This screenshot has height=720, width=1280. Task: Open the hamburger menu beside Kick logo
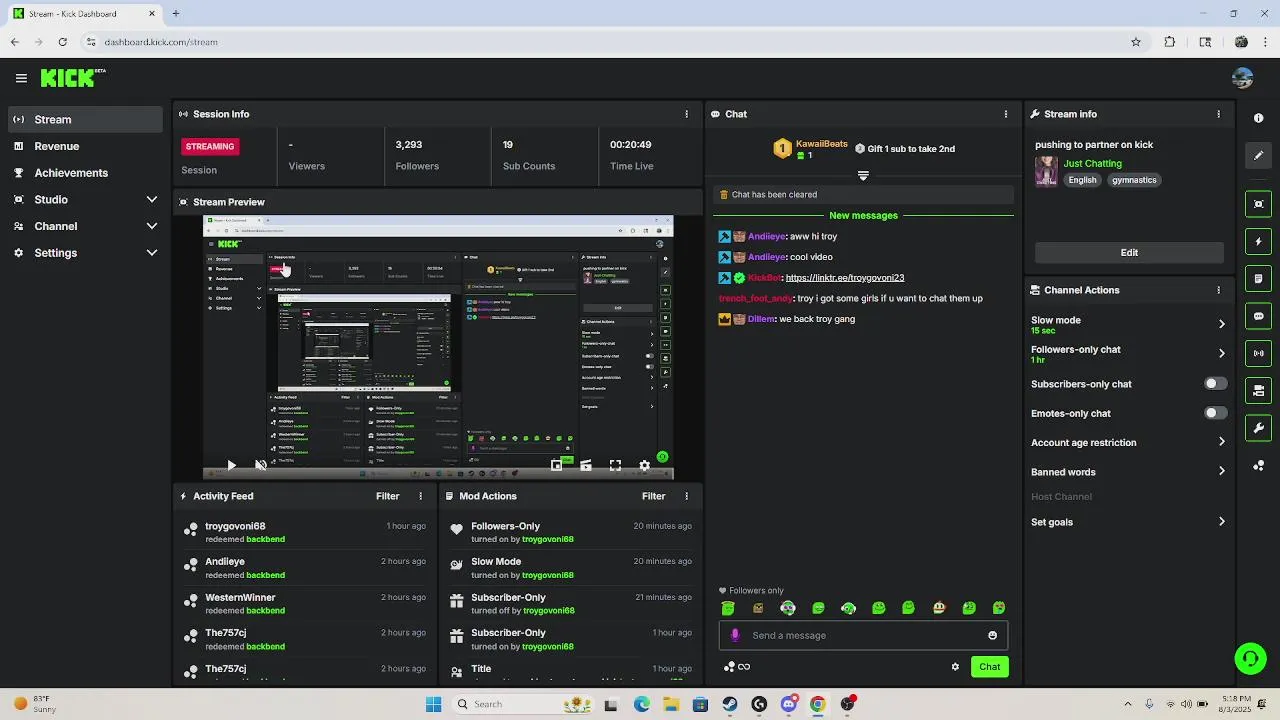pos(21,78)
